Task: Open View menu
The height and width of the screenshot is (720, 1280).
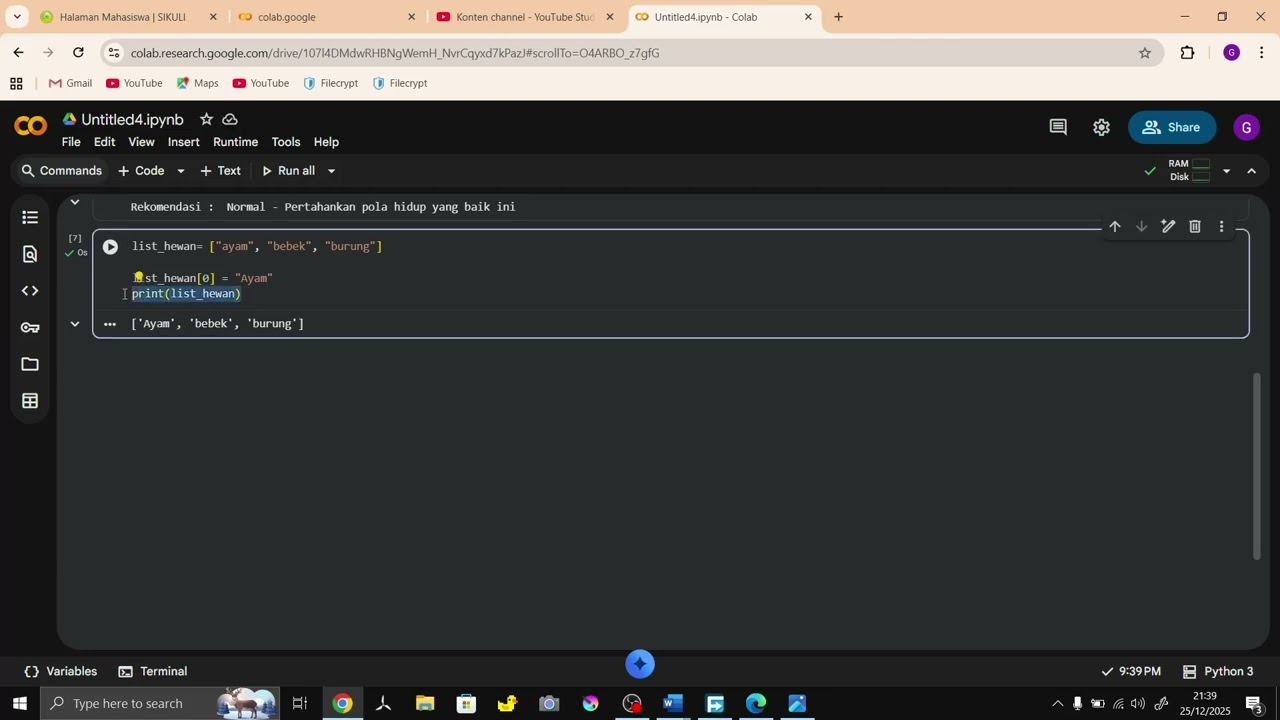Action: [x=141, y=142]
